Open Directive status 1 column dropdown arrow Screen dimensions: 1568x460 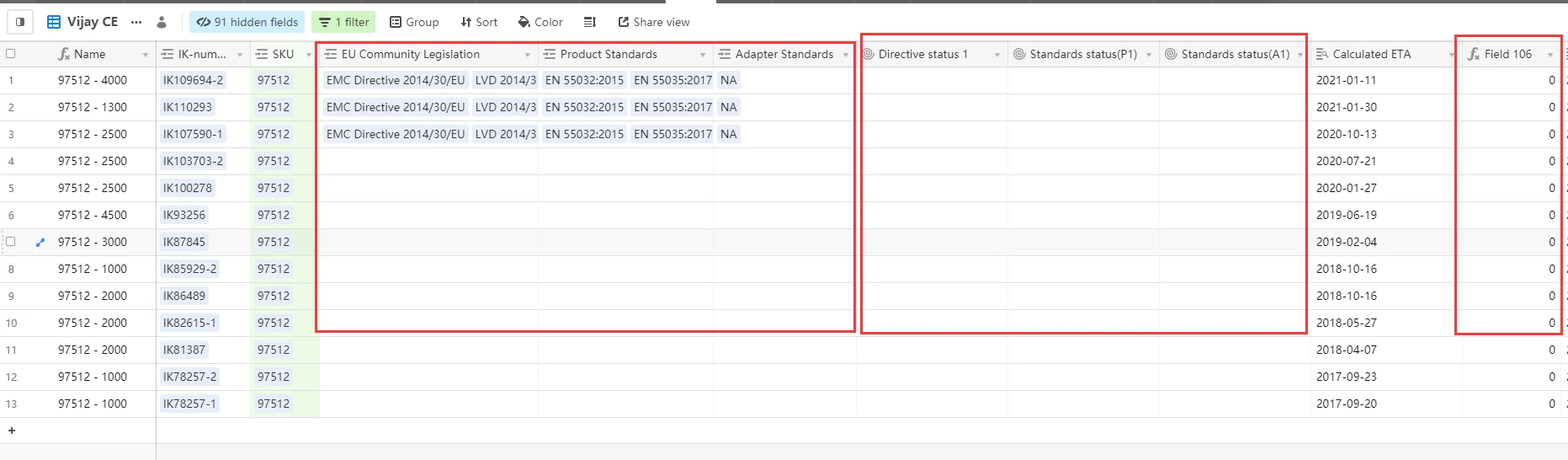click(x=997, y=55)
